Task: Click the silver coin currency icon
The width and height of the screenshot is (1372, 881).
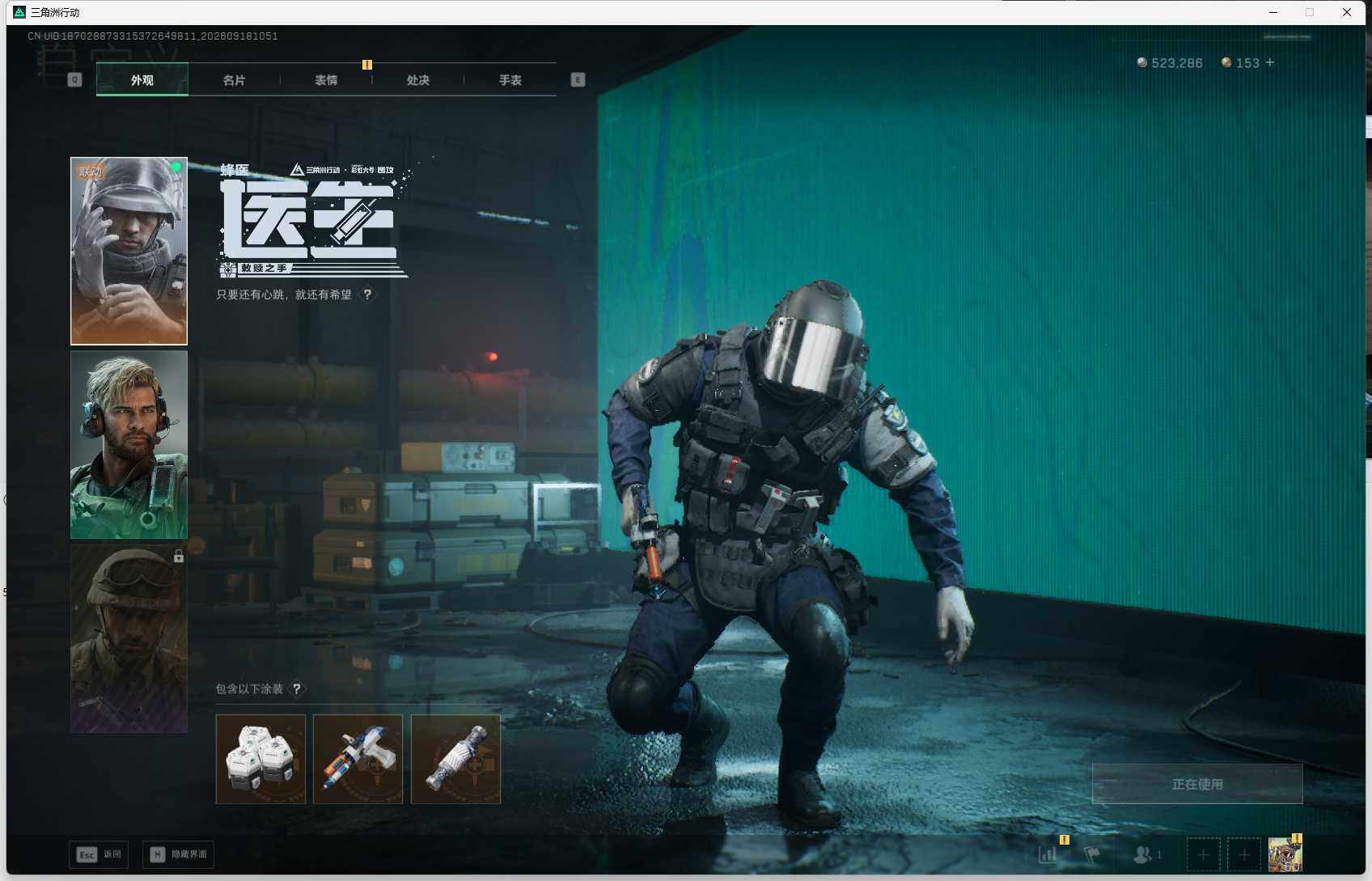Action: coord(1142,62)
